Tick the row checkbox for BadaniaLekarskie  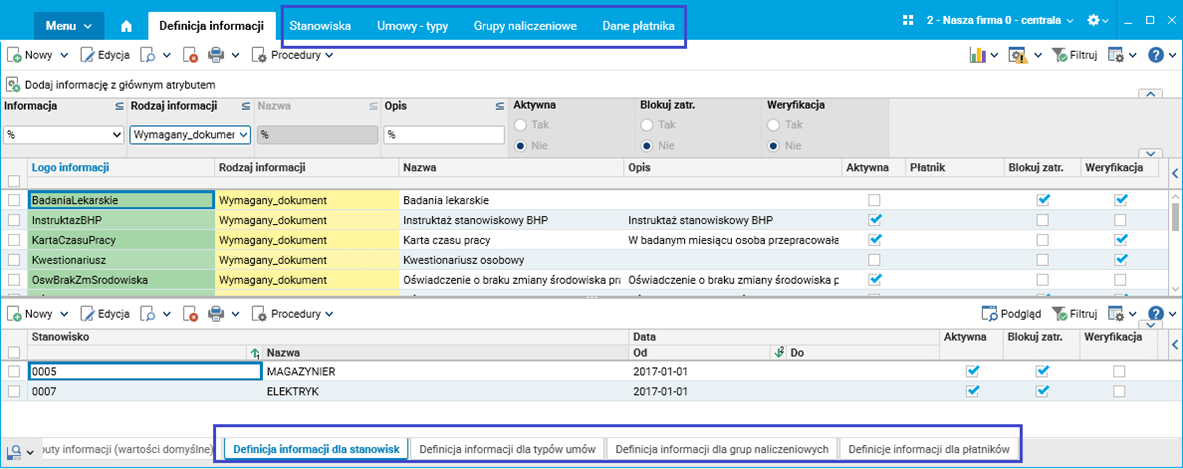(13, 200)
